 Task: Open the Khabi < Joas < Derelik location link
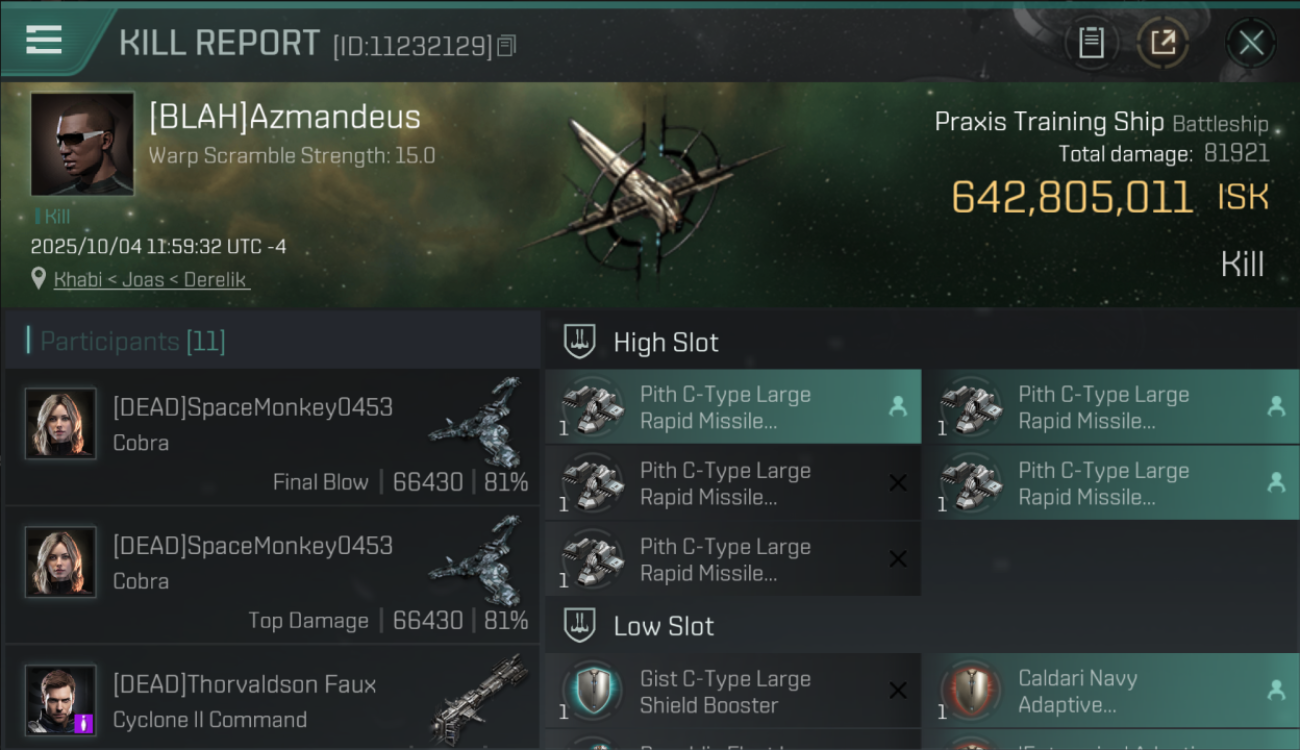[x=151, y=280]
